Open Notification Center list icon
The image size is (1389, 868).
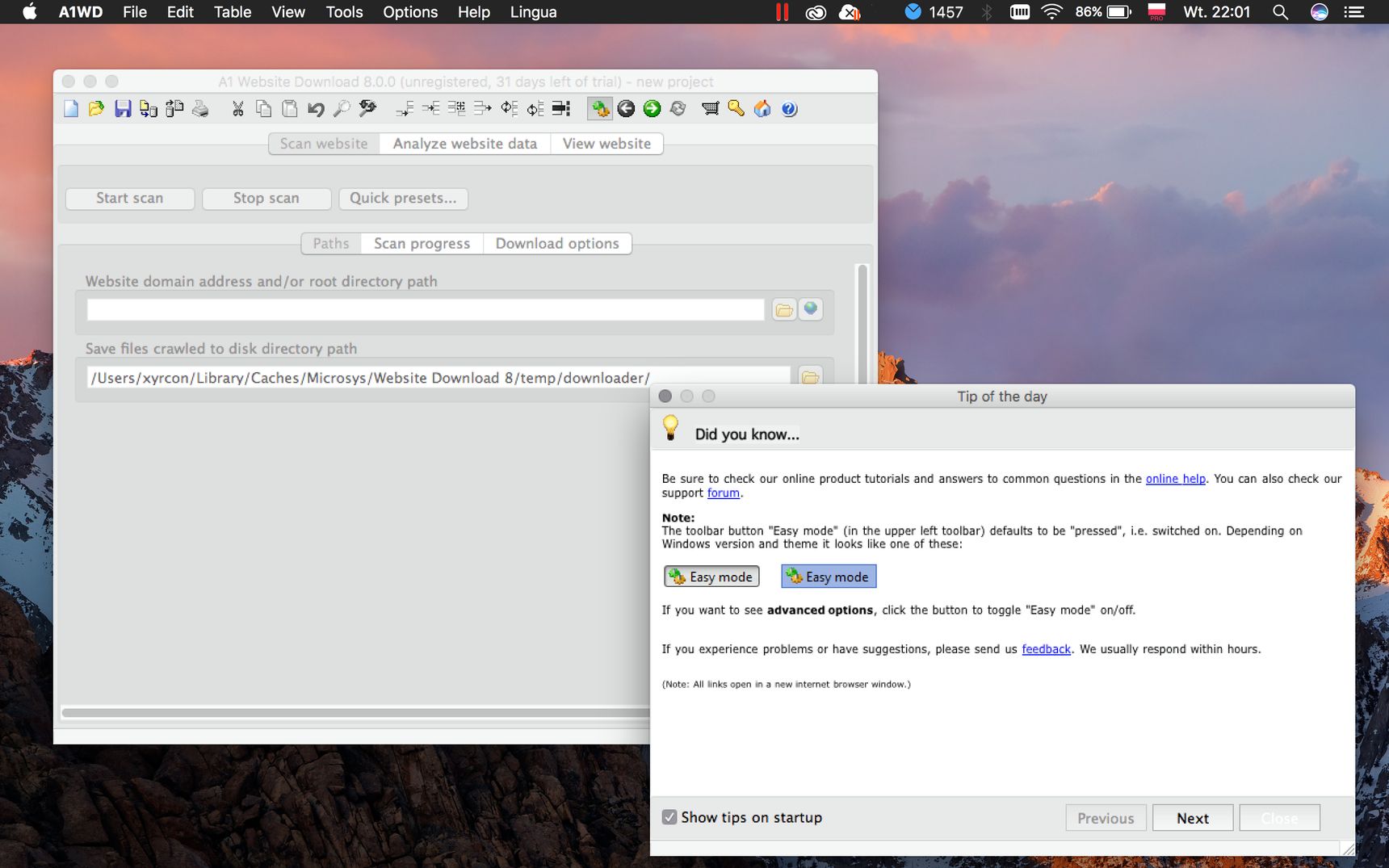click(x=1354, y=12)
